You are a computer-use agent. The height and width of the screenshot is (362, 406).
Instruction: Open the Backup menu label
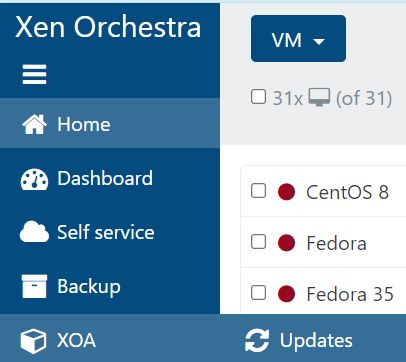(x=89, y=287)
